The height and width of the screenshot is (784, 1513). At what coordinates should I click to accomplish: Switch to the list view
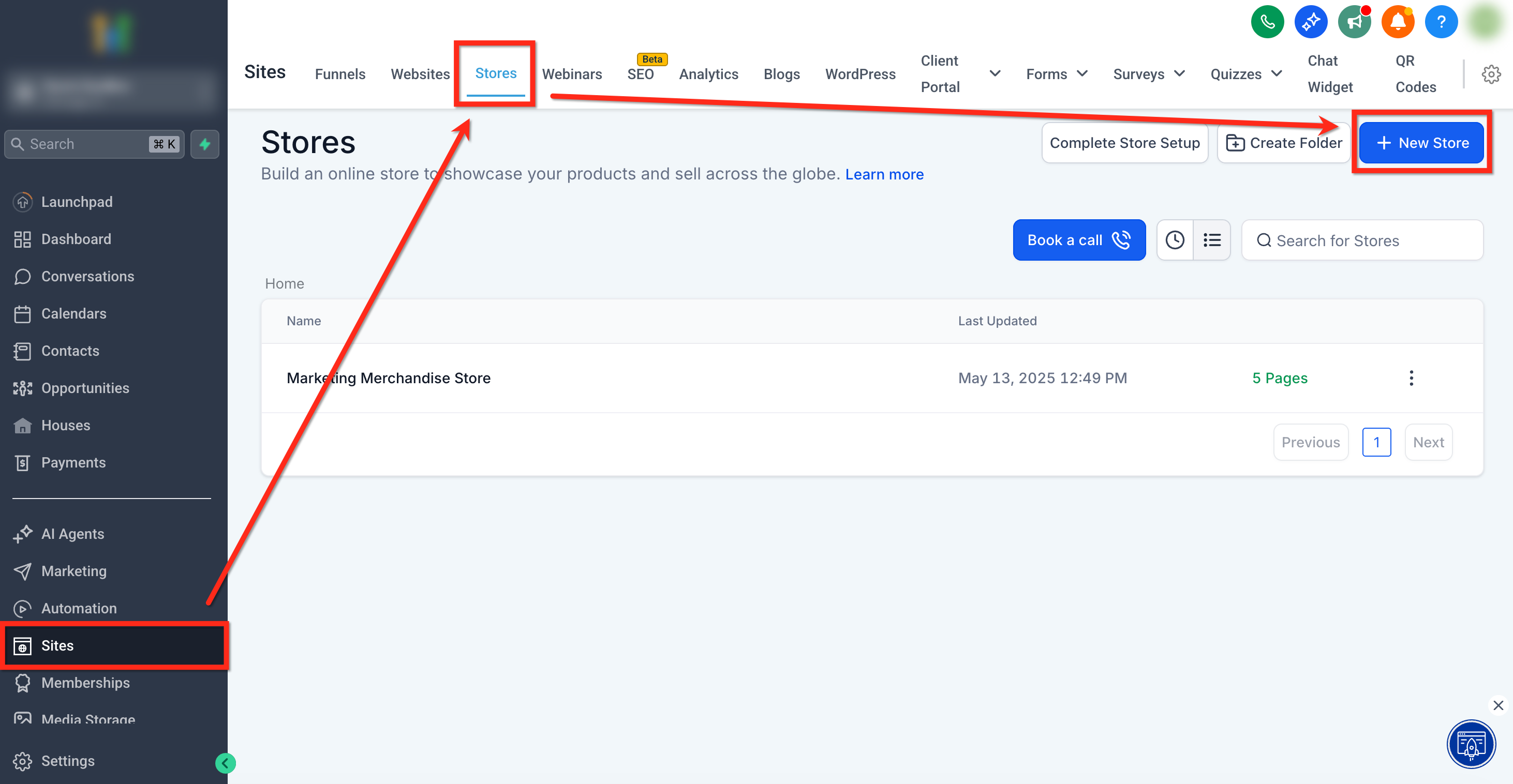(1212, 240)
